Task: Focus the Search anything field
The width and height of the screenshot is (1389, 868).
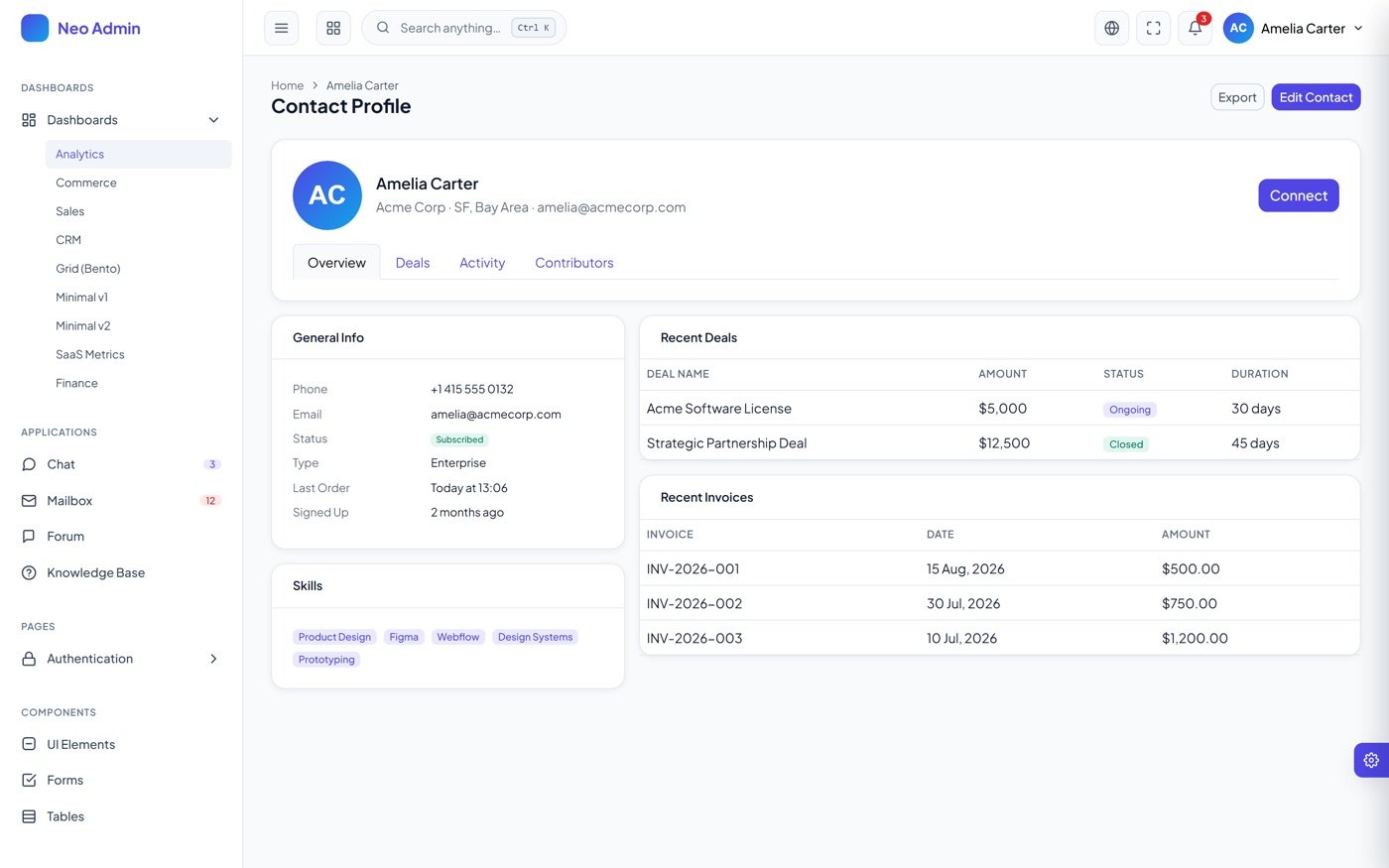Action: click(x=464, y=28)
